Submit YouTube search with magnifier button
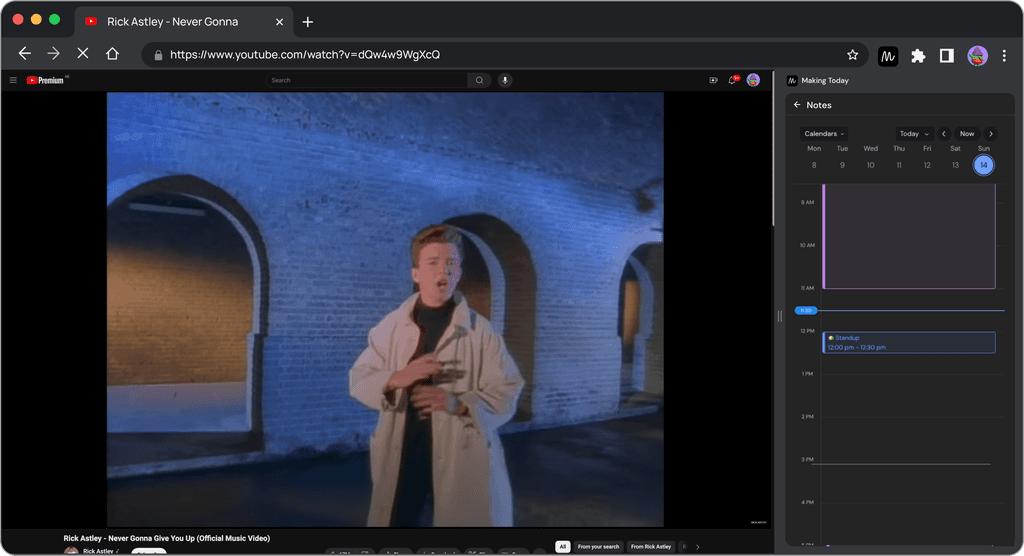The height and width of the screenshot is (556, 1024). [x=479, y=80]
